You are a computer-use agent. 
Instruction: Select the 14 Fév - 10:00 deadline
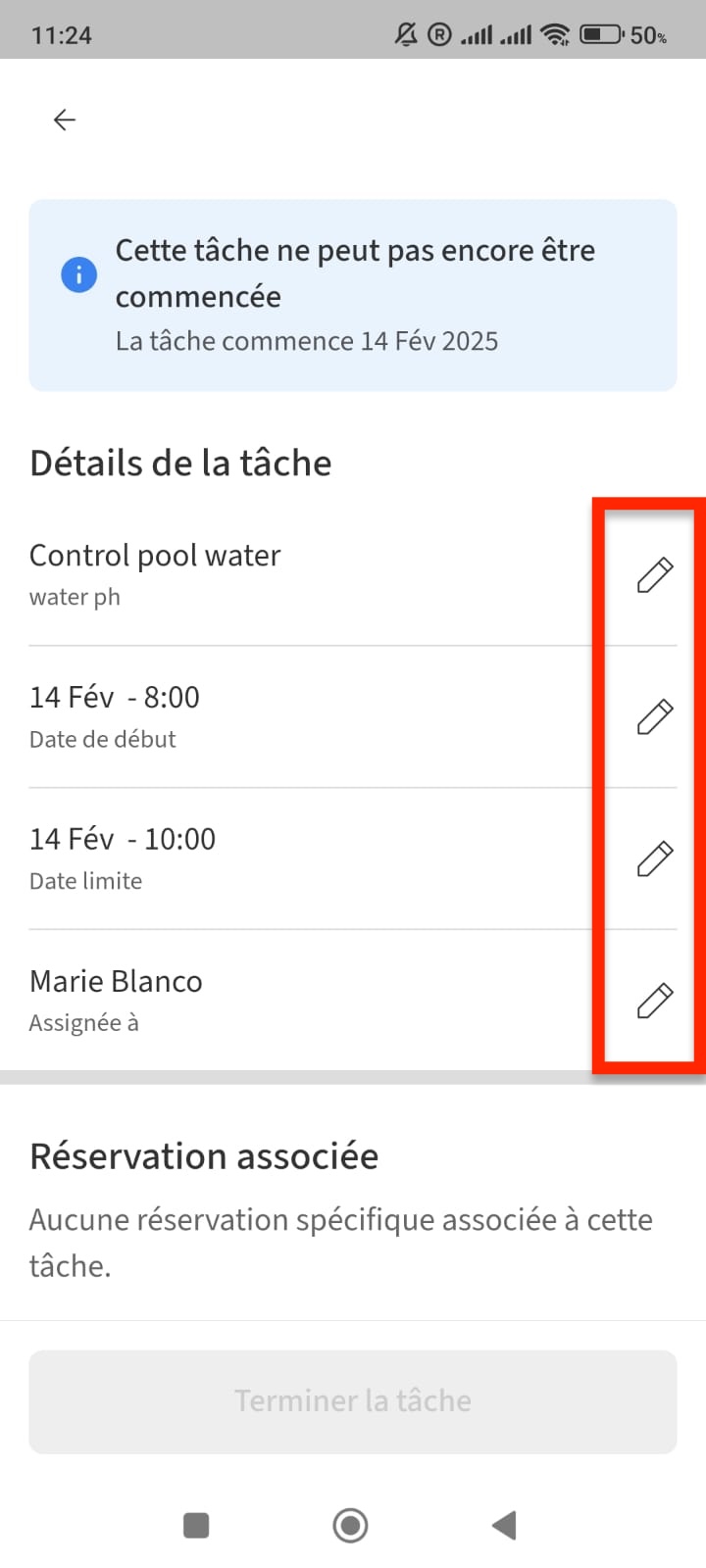pos(123,840)
